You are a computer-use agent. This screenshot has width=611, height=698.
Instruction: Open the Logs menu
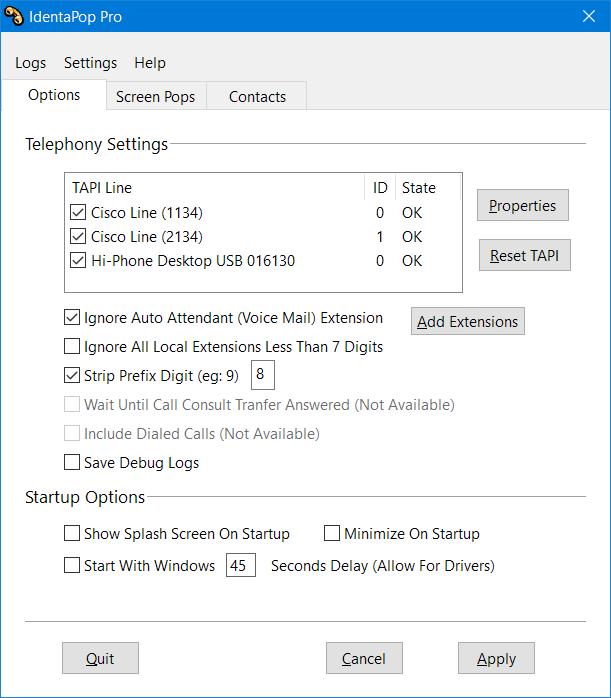click(x=30, y=63)
